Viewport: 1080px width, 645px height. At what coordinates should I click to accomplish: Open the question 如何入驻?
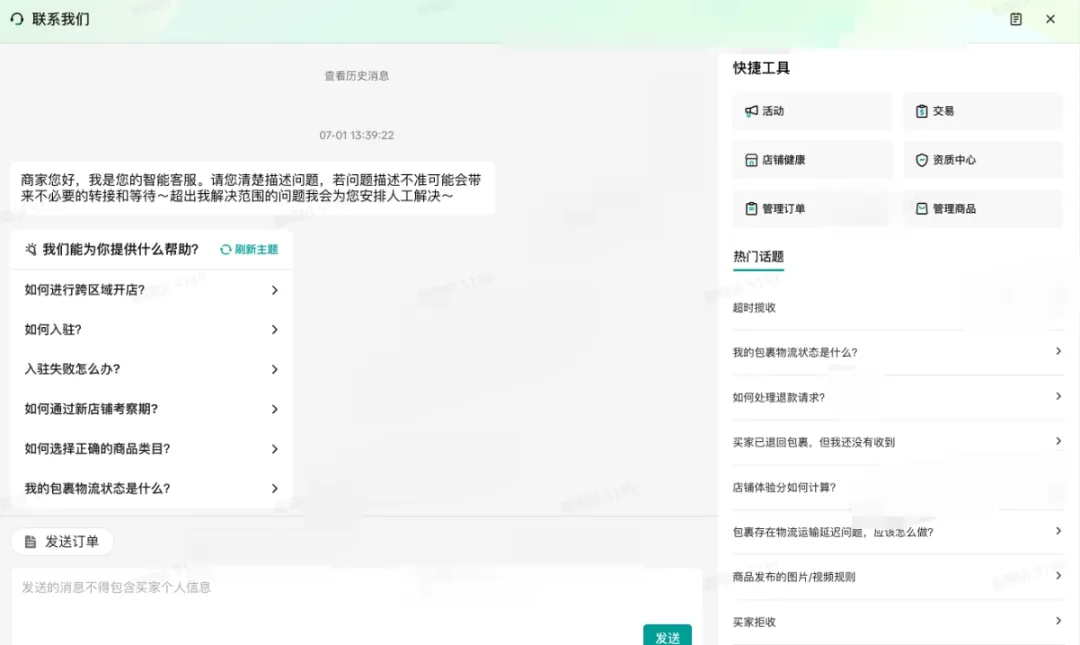(x=152, y=329)
